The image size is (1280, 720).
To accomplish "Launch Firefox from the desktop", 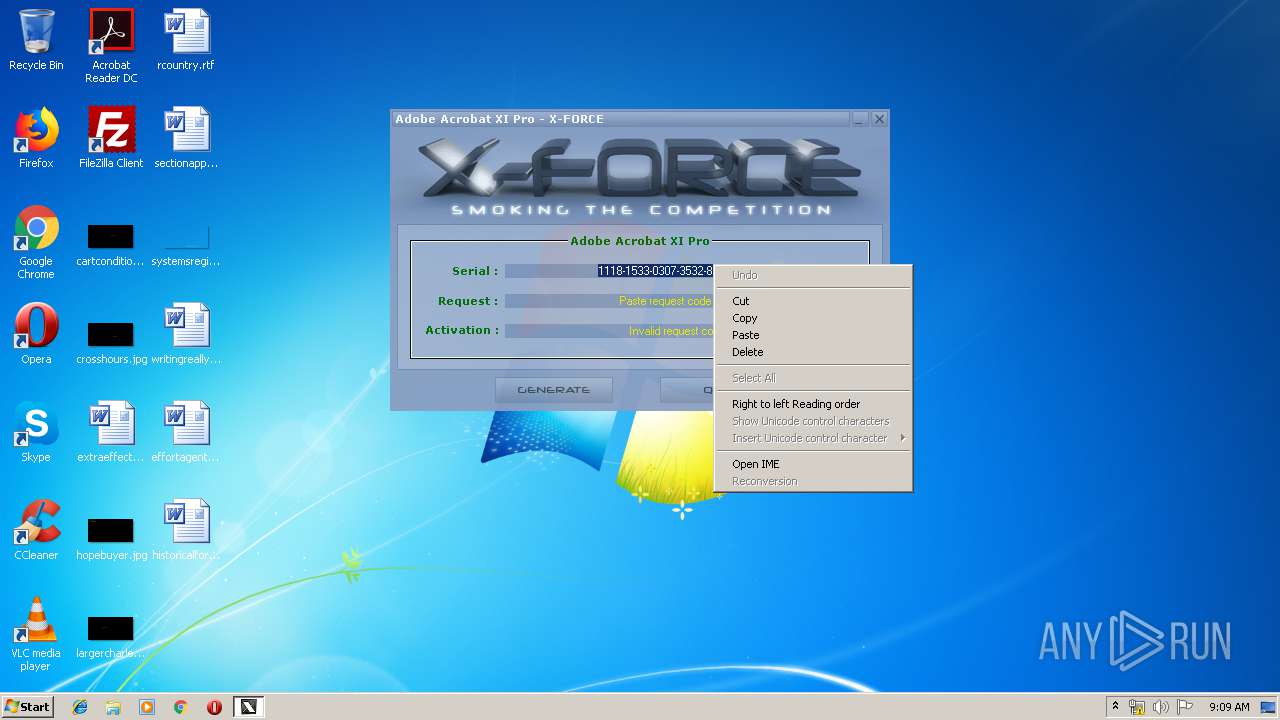I will (x=36, y=138).
